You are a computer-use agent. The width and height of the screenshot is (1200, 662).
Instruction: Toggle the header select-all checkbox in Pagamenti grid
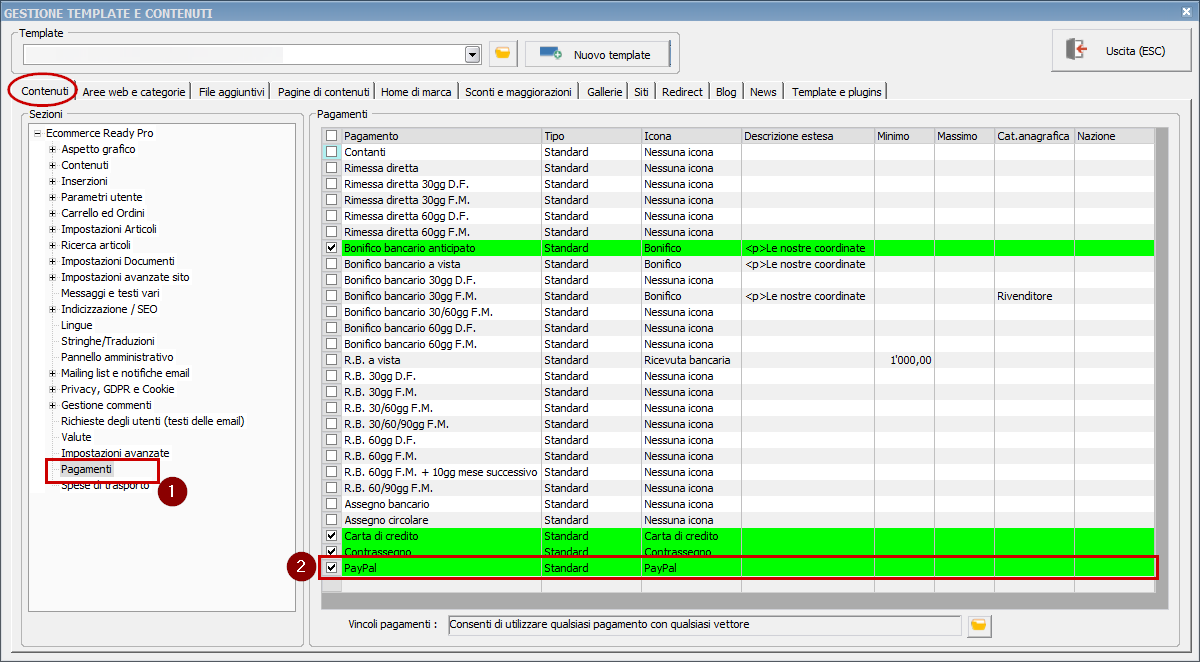click(332, 136)
